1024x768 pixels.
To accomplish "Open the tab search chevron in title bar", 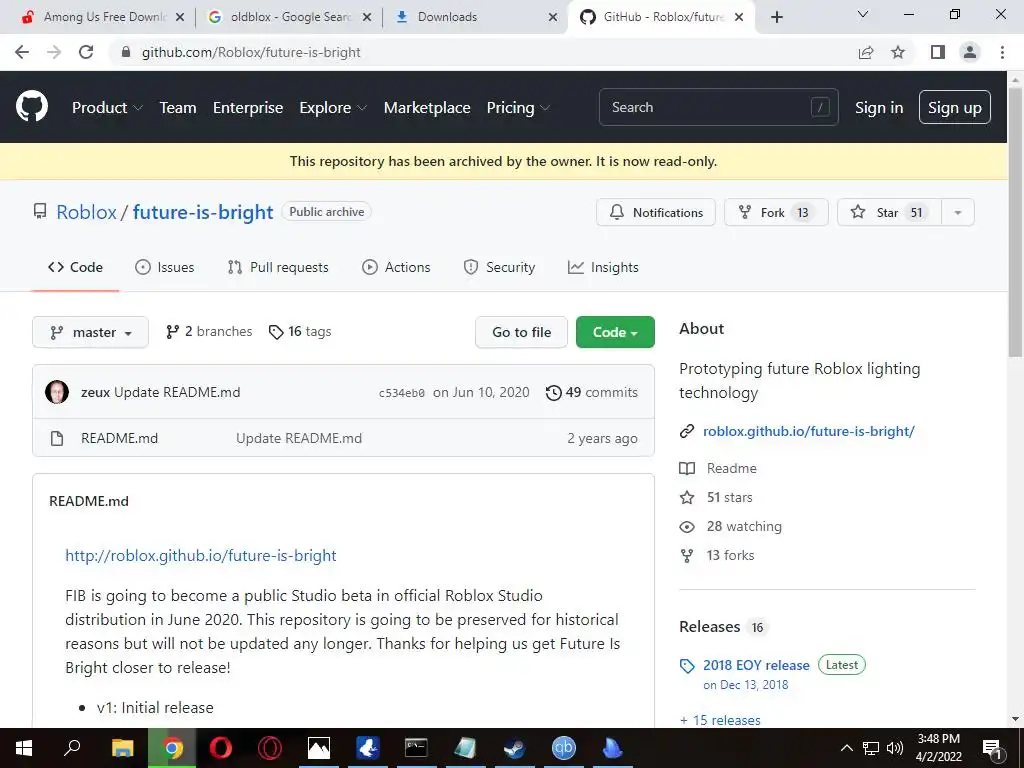I will pos(863,14).
